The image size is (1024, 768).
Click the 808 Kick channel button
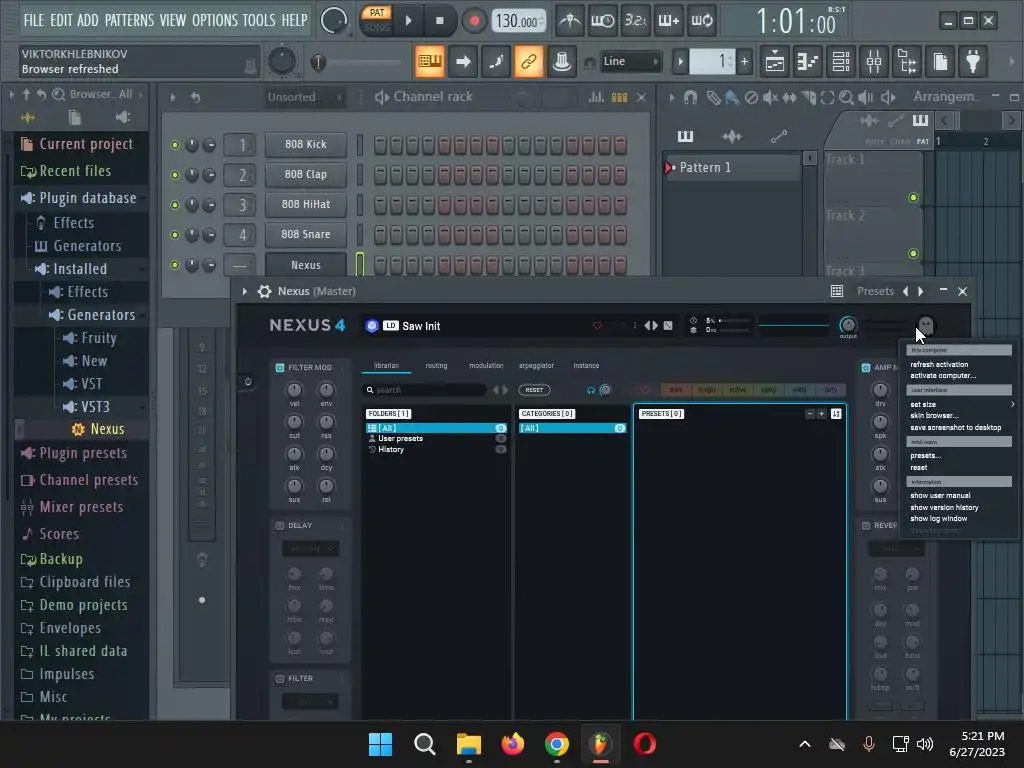306,144
